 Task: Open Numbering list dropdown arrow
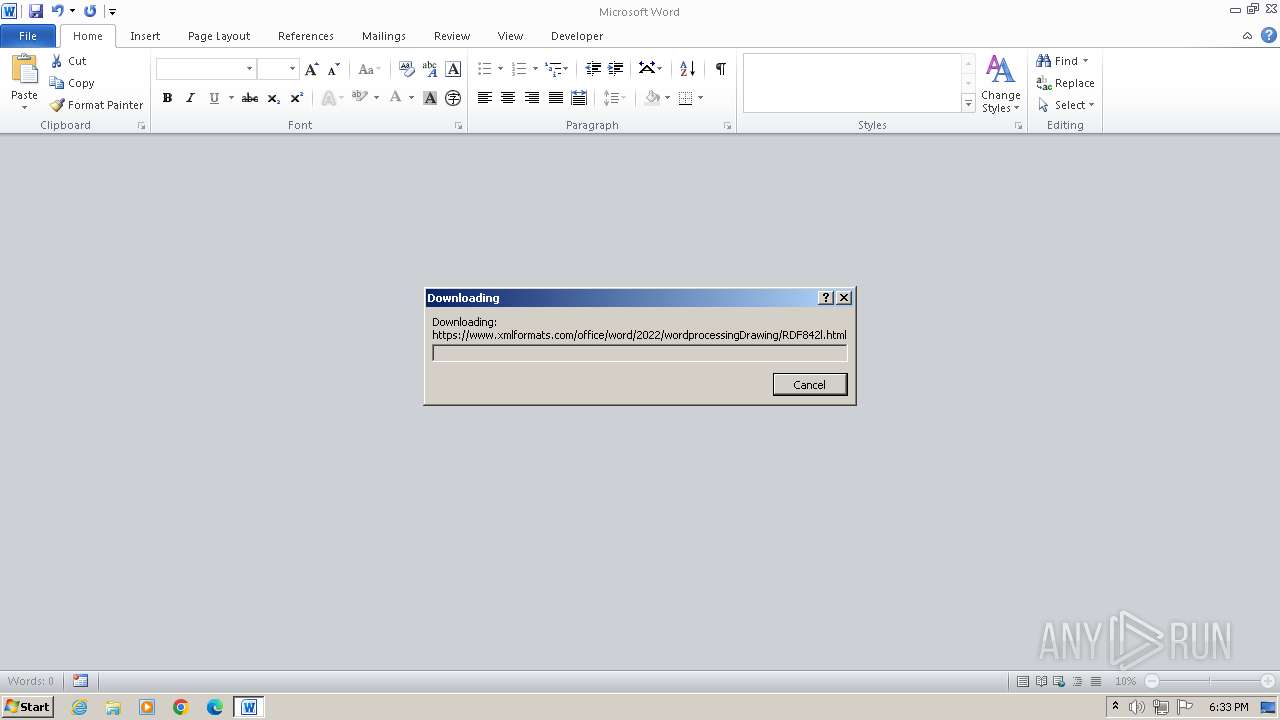click(x=535, y=69)
